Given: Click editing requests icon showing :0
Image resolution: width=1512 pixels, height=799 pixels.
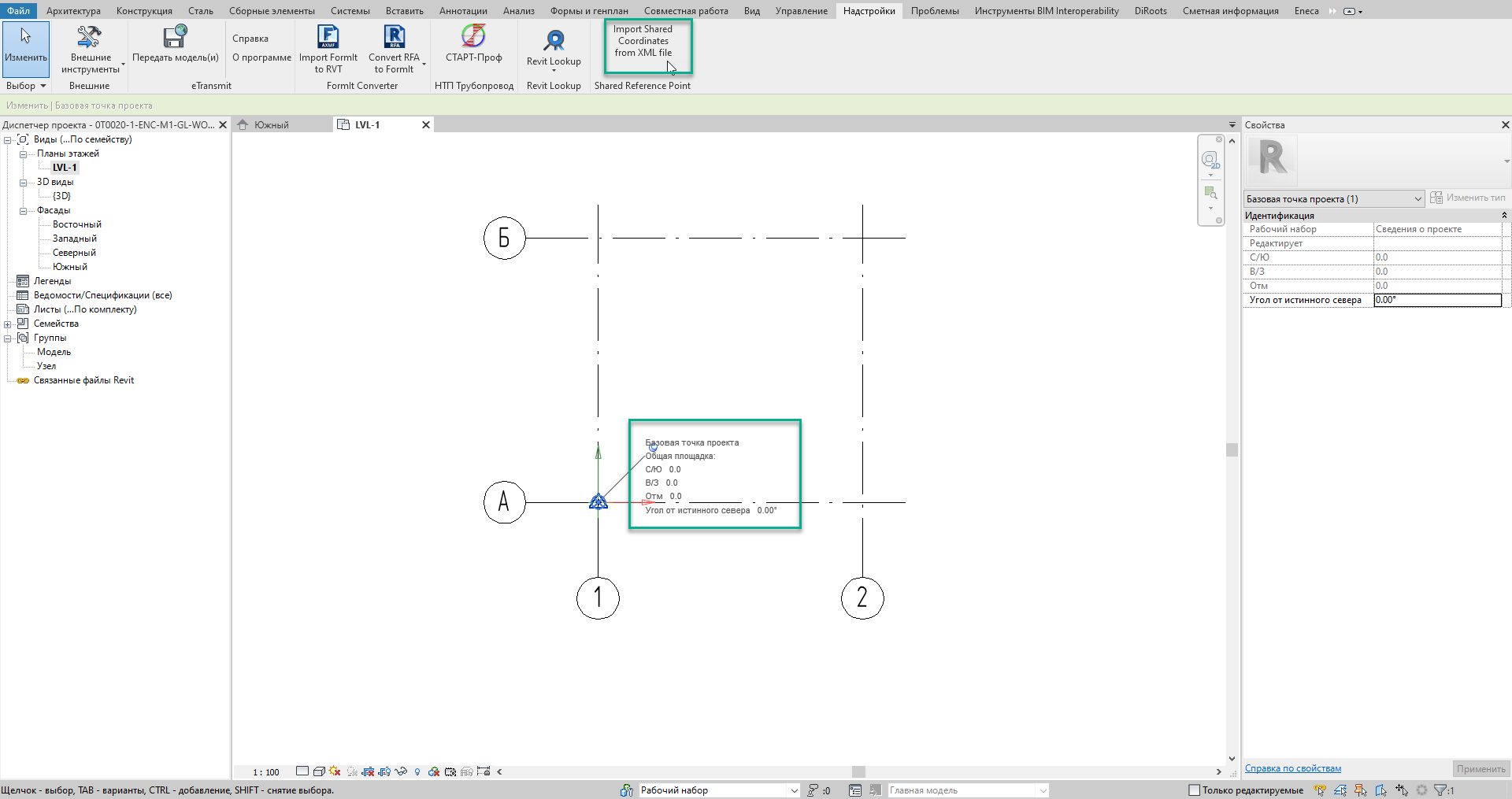Looking at the screenshot, I should pos(819,790).
